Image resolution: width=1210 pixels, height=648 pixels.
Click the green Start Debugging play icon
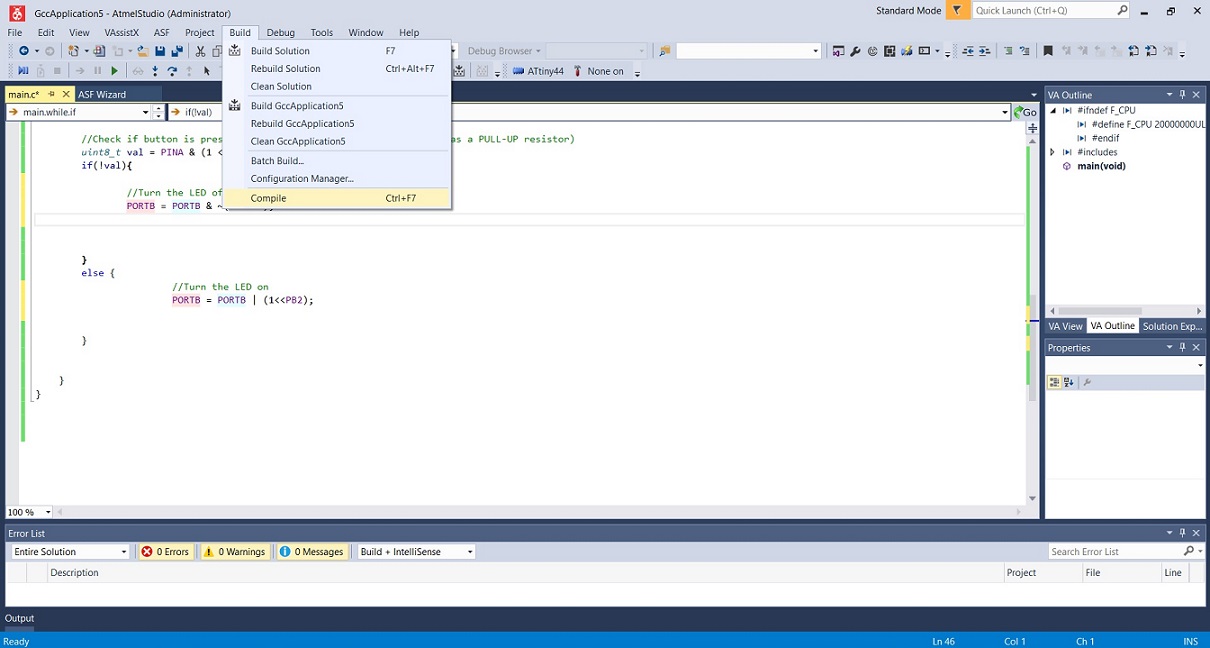pyautogui.click(x=114, y=71)
